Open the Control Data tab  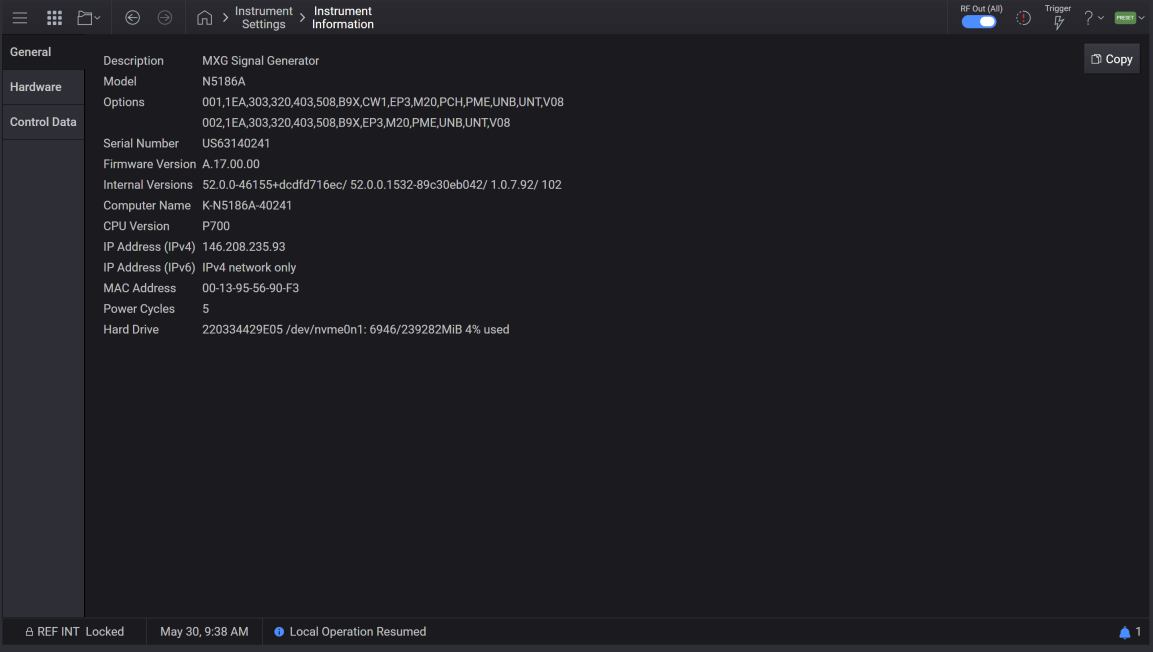[x=42, y=122]
